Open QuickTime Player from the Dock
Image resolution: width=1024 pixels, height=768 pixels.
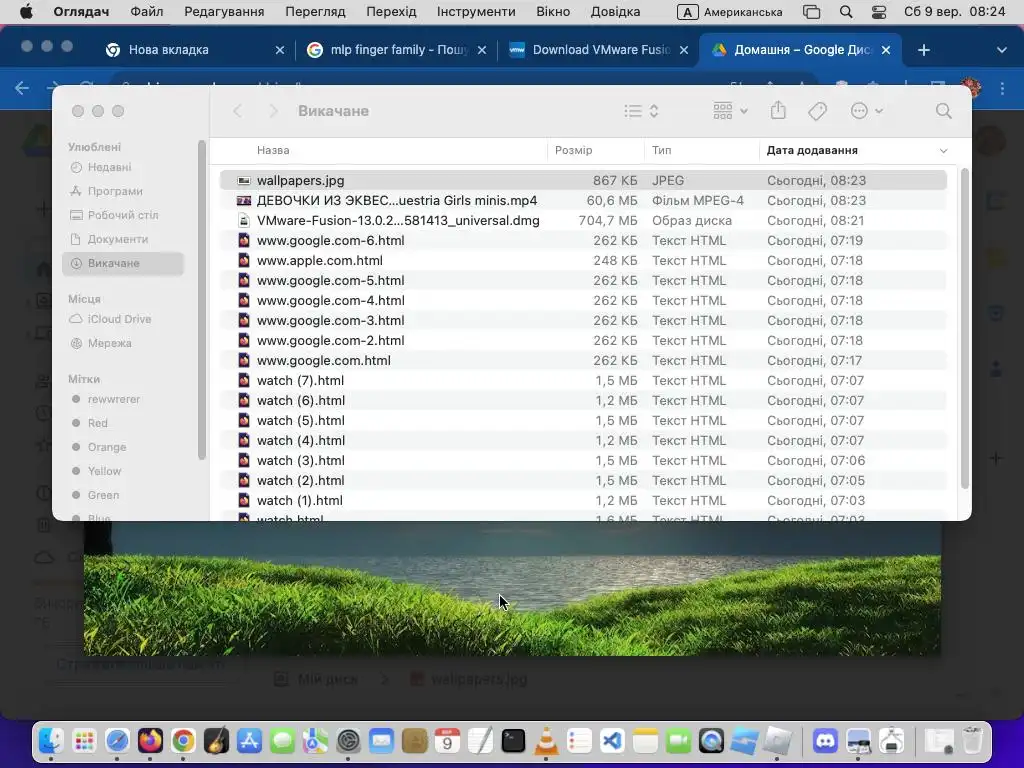(711, 741)
